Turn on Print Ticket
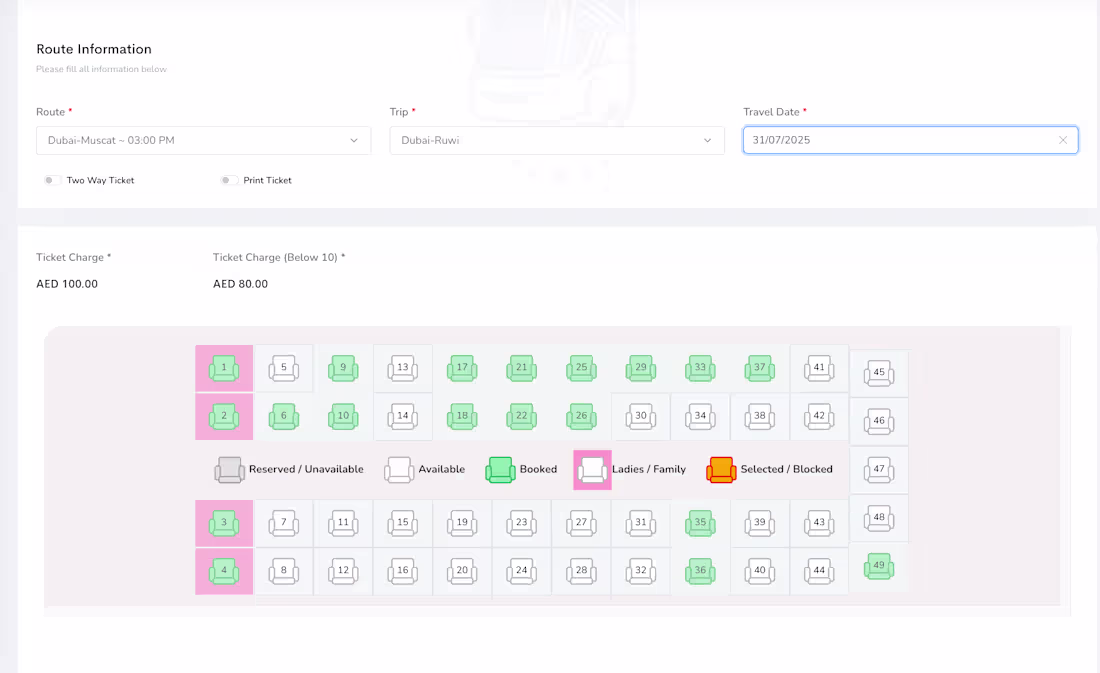Screen dimensions: 1100x673 click(229, 180)
